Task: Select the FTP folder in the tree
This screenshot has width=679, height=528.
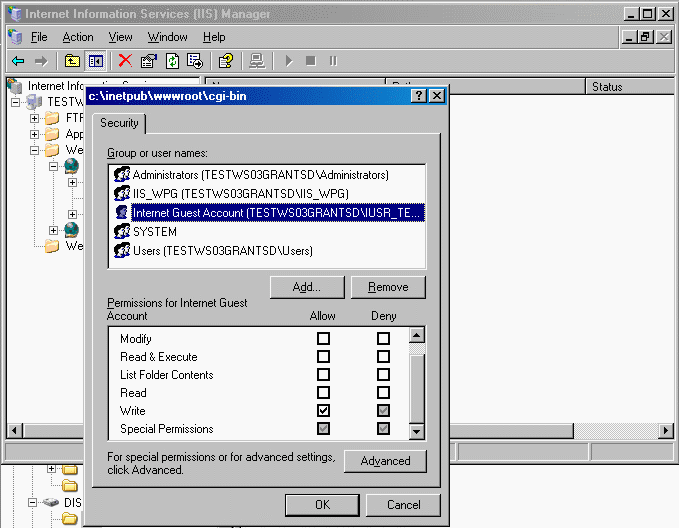Action: 52,118
